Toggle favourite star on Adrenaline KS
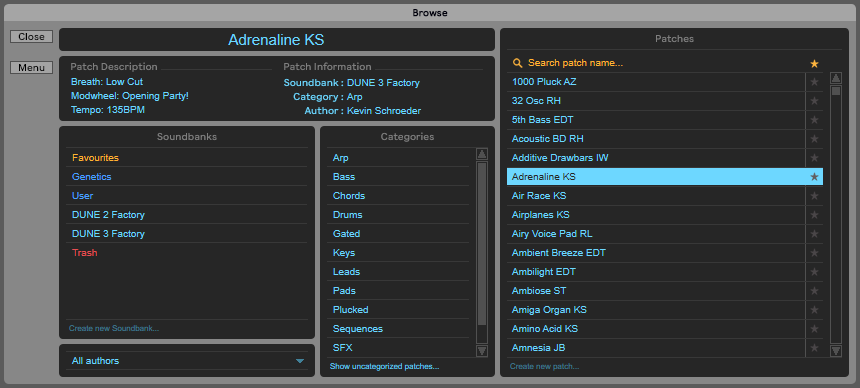The width and height of the screenshot is (860, 388). tap(814, 177)
